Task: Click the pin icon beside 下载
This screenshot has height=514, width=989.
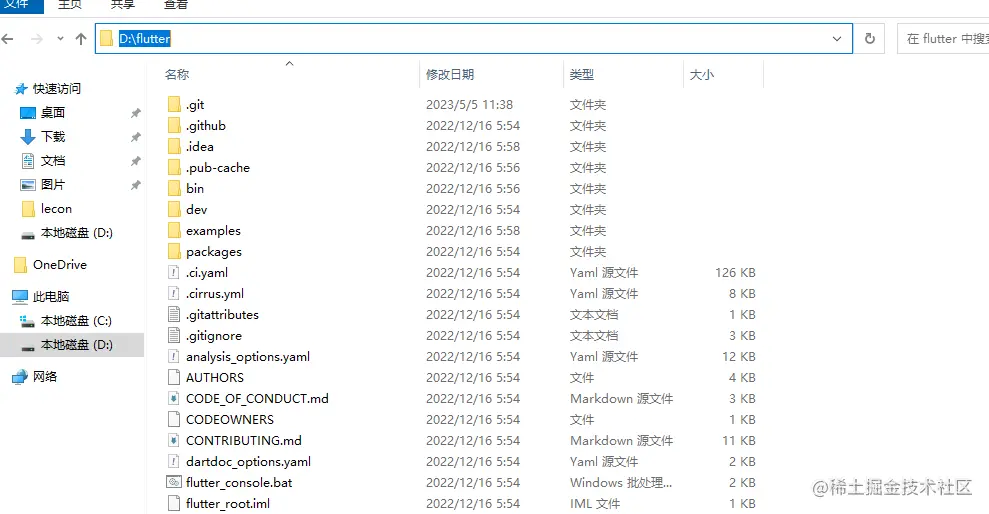Action: tap(136, 137)
